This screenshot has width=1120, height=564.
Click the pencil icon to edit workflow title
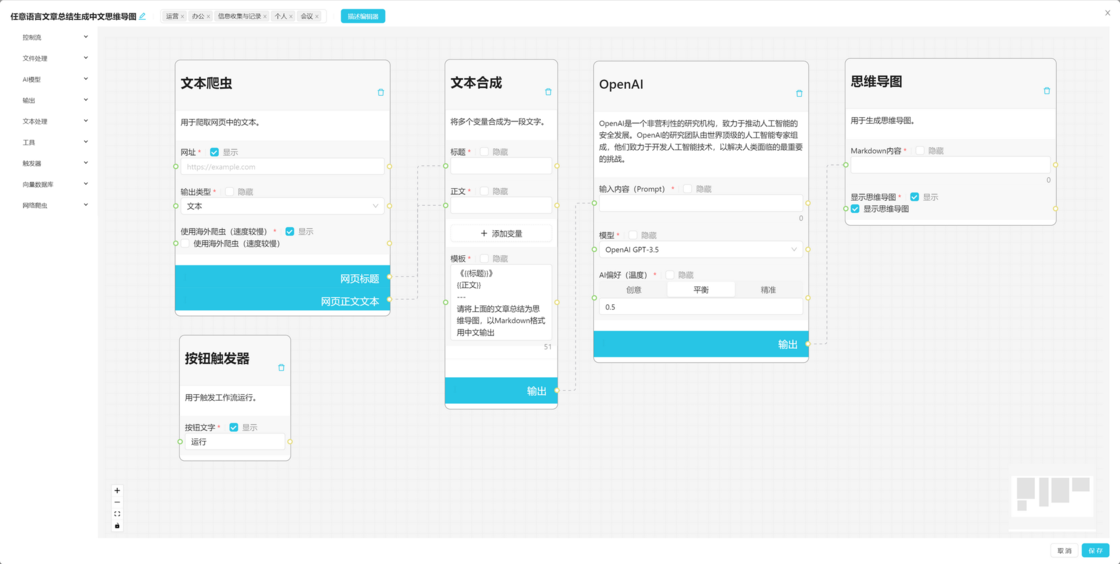143,16
